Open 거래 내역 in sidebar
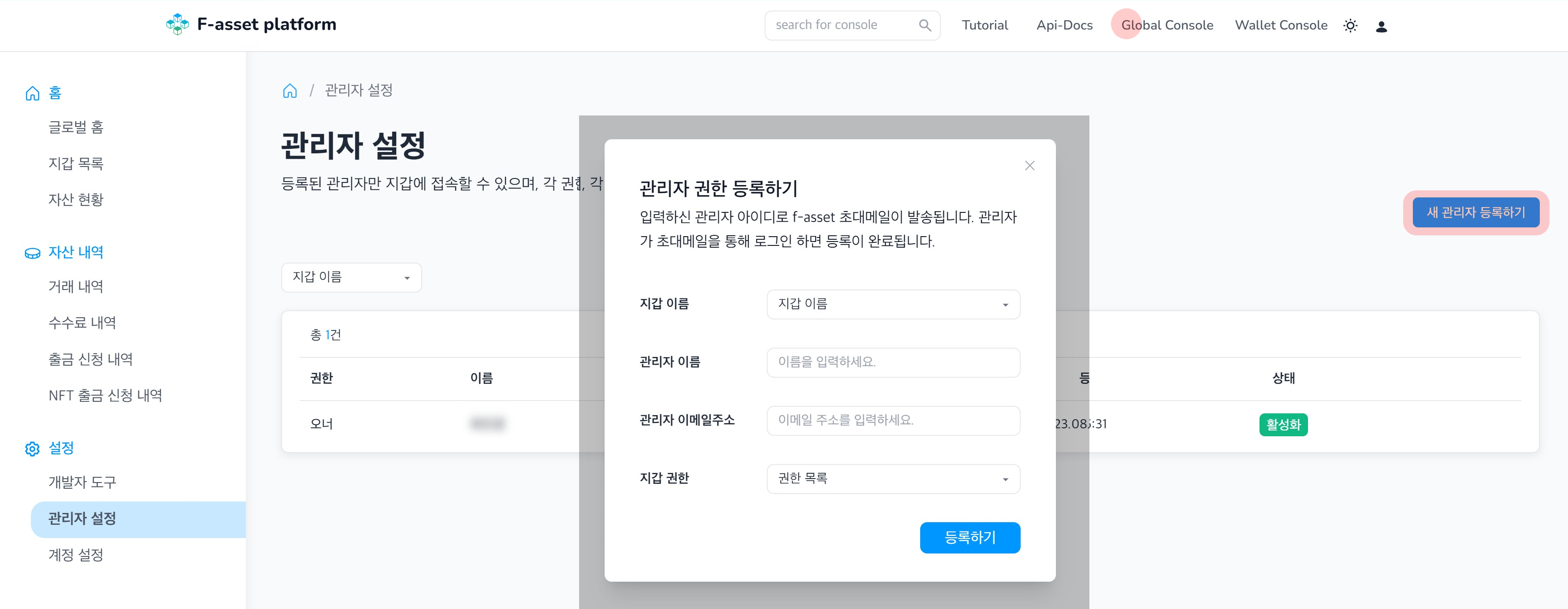Image resolution: width=1568 pixels, height=609 pixels. pos(75,287)
